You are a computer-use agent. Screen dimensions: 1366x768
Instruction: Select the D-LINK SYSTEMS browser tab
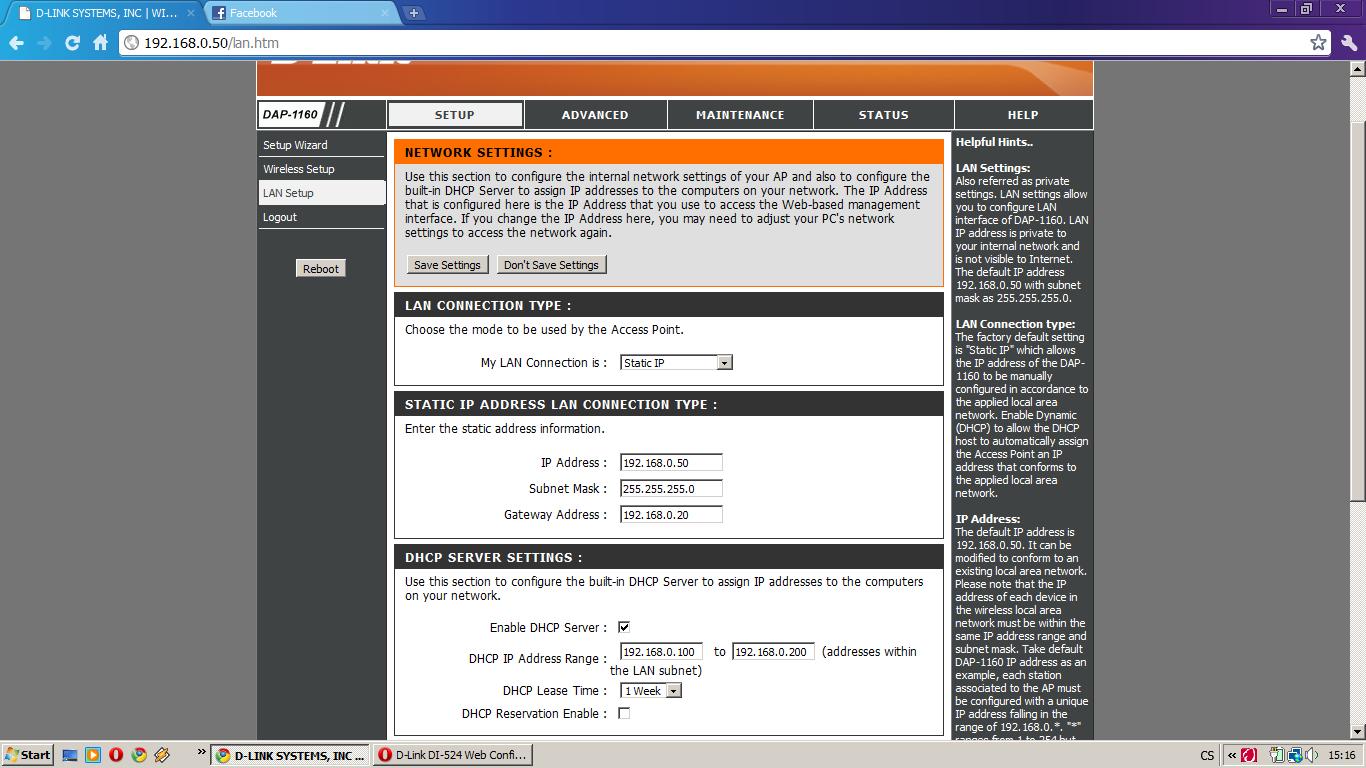105,13
